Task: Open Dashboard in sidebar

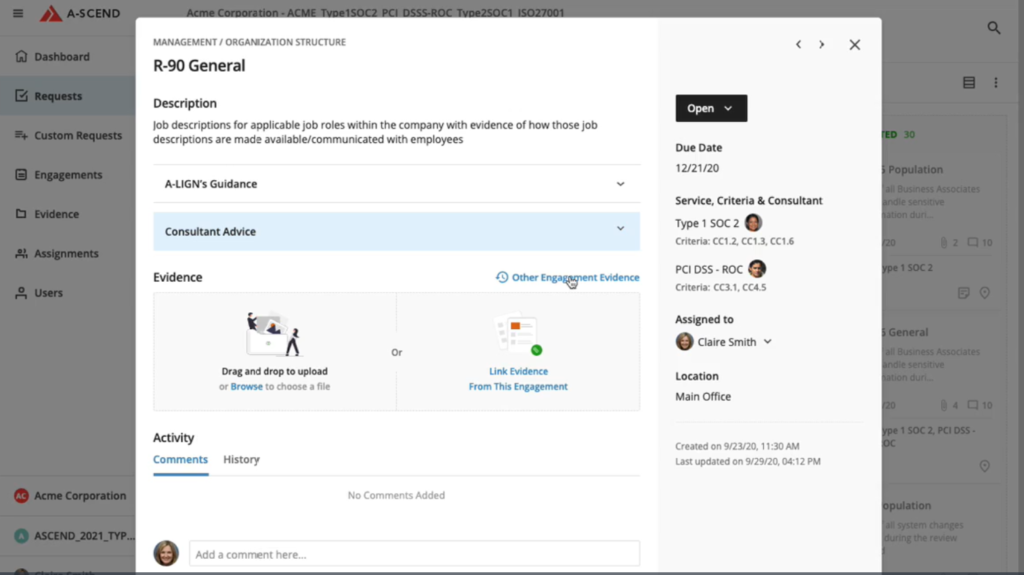Action: pyautogui.click(x=68, y=57)
